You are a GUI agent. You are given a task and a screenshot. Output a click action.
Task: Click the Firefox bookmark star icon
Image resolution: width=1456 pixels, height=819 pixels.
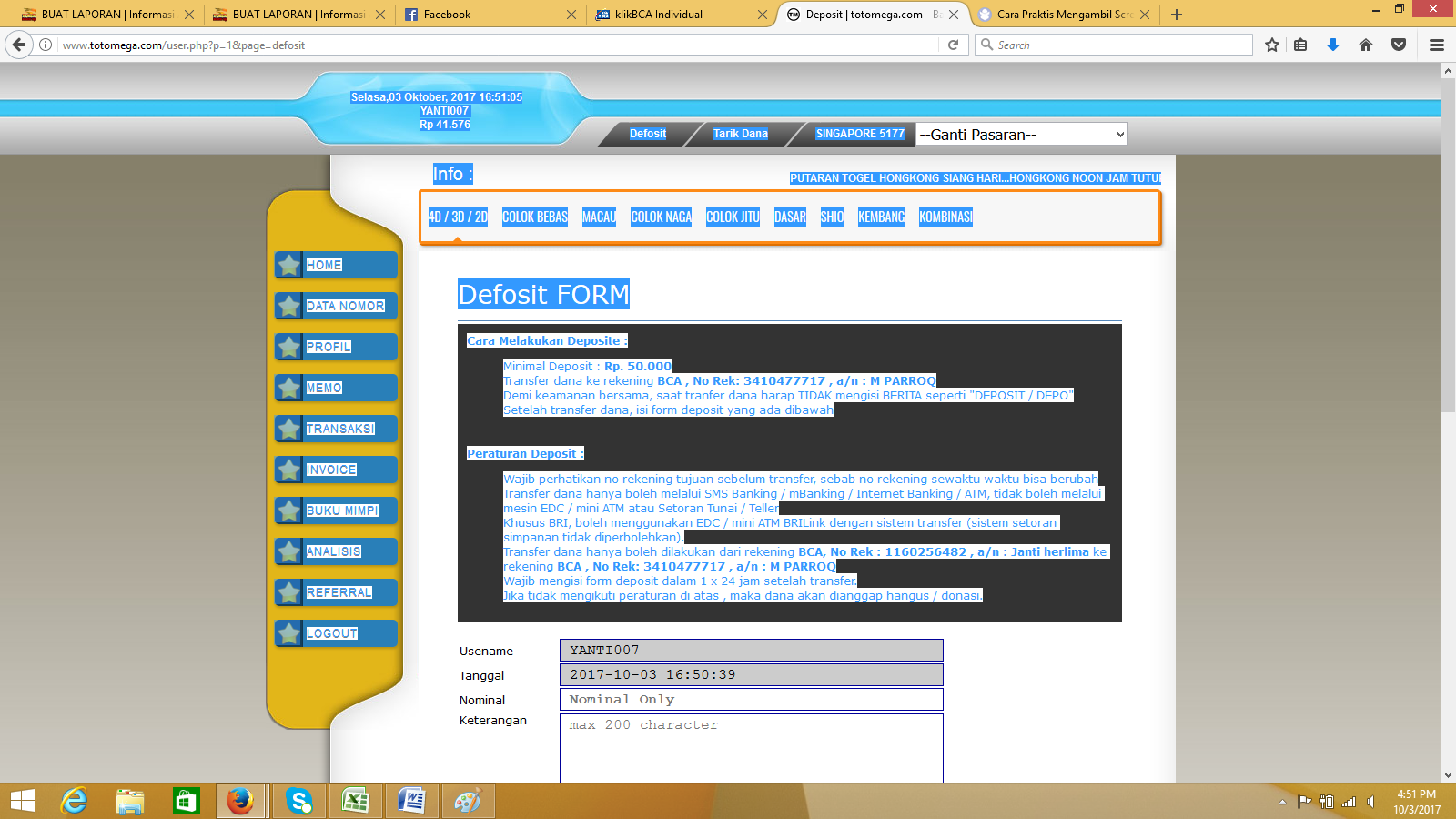pos(1271,45)
